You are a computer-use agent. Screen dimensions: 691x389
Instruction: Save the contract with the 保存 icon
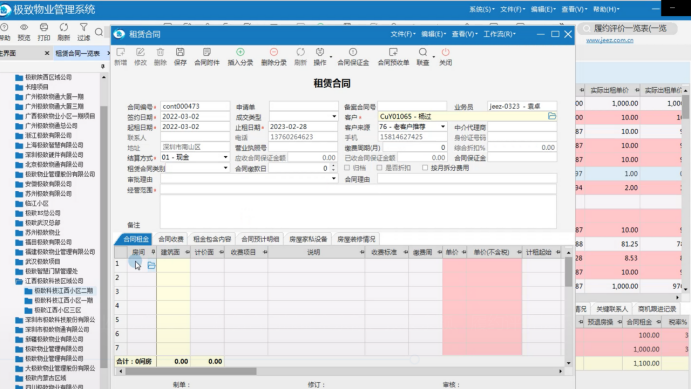[180, 52]
